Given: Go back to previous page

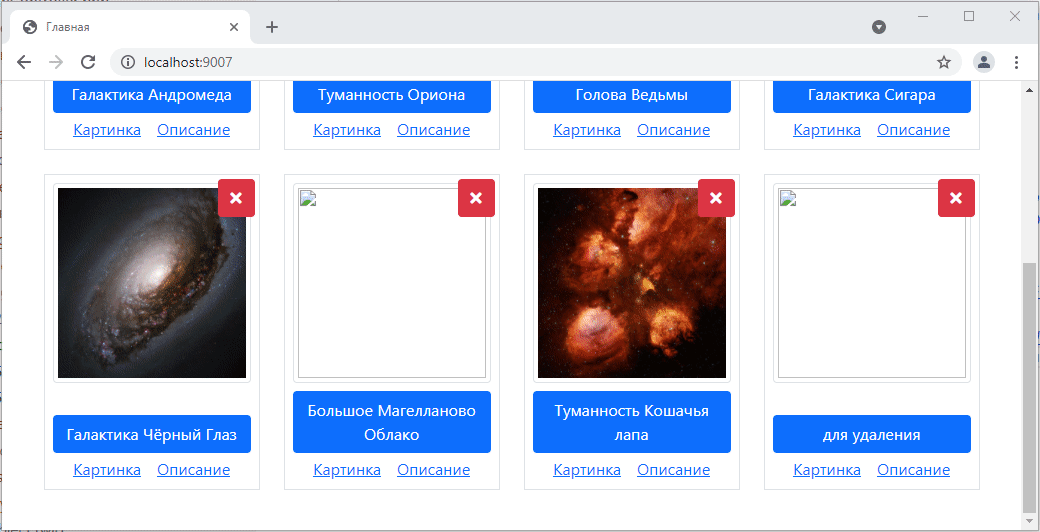Looking at the screenshot, I should [x=24, y=62].
